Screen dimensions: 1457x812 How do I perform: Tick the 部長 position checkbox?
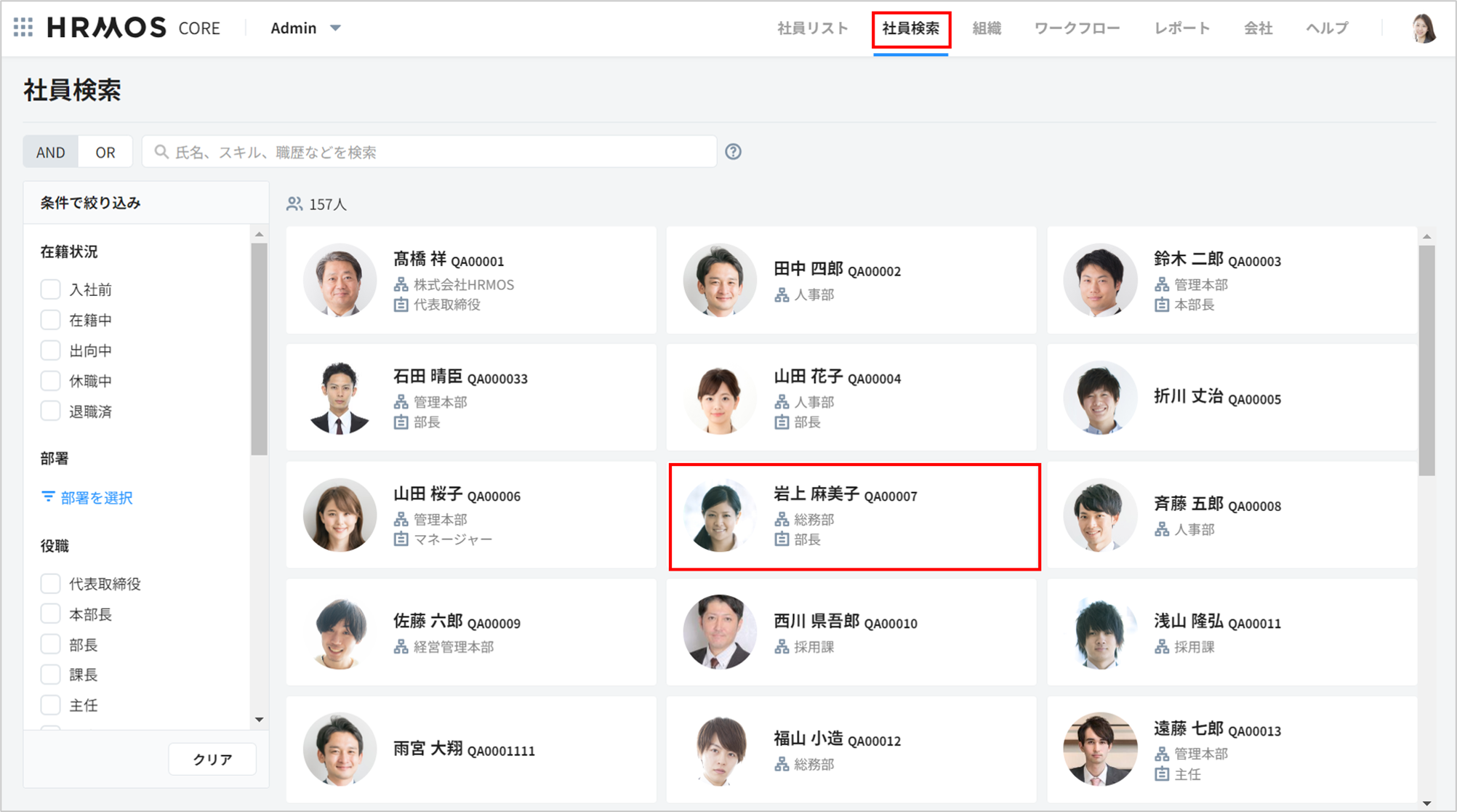50,645
